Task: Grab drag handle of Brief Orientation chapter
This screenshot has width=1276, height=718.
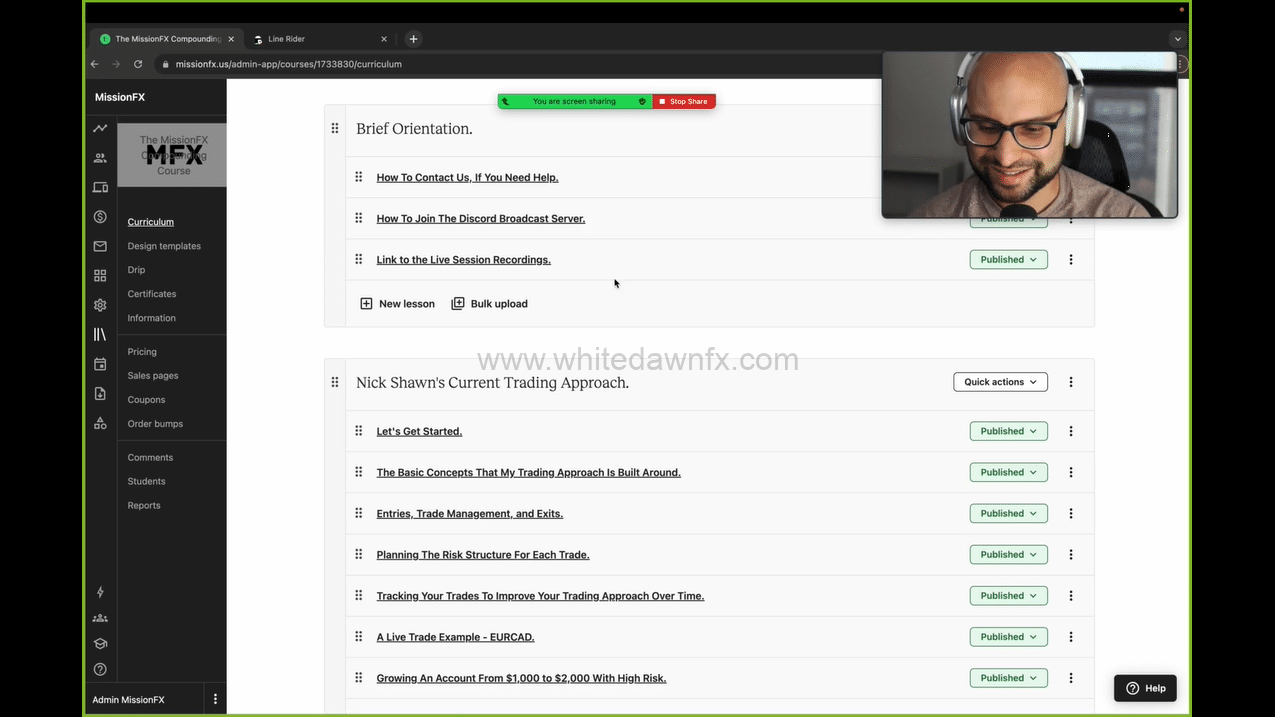Action: [x=335, y=129]
